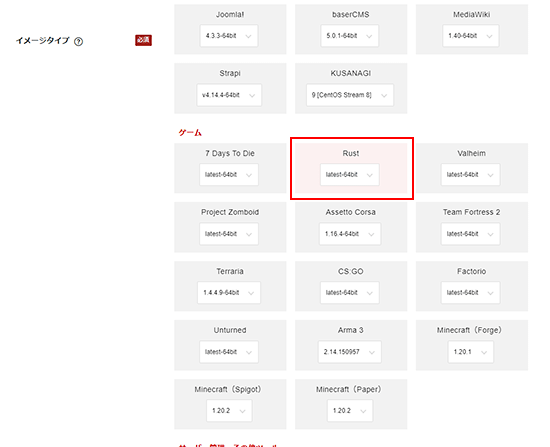
Task: Expand the Project Zomboid version dropdown
Action: pyautogui.click(x=229, y=234)
